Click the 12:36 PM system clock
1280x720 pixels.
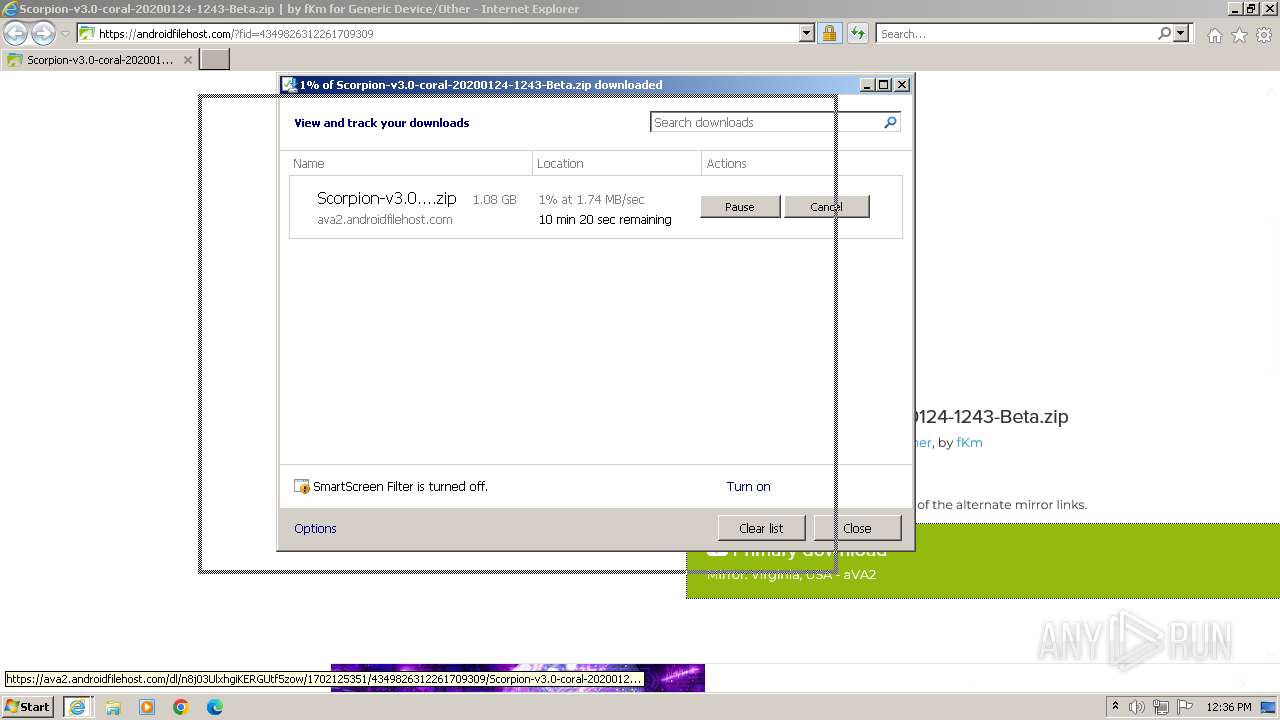pos(1229,707)
